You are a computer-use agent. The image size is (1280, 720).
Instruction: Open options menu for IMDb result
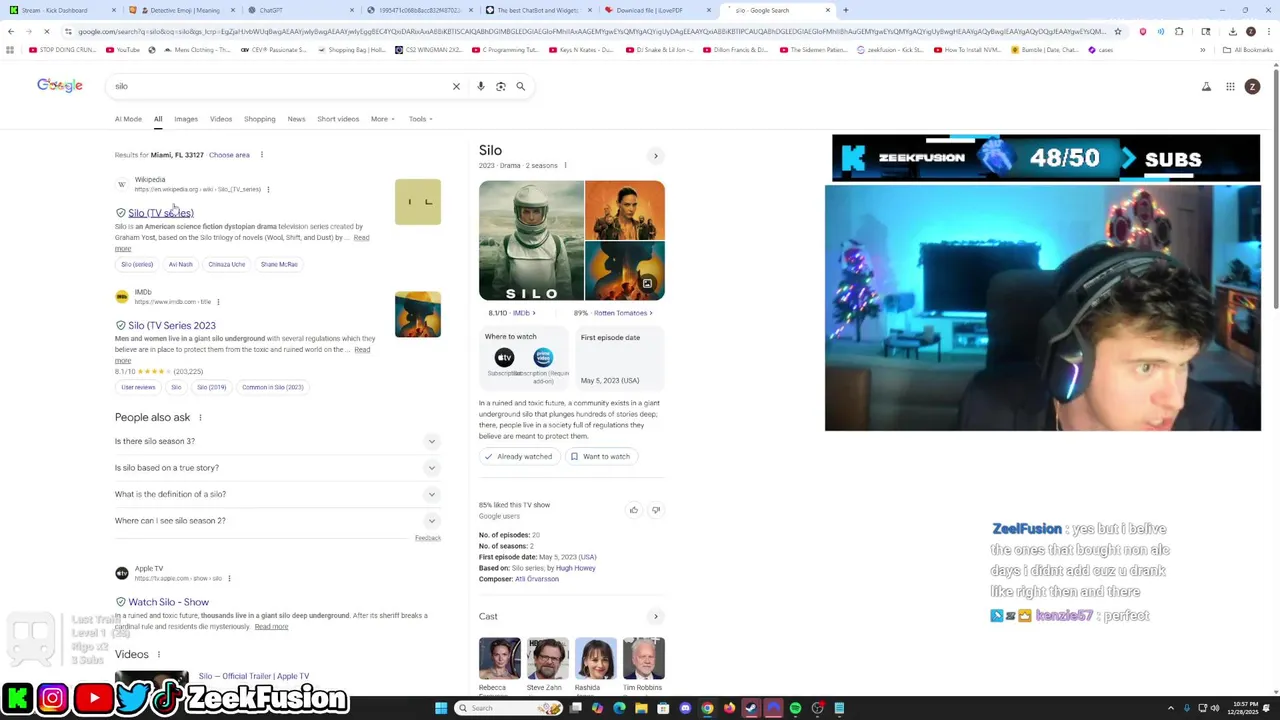(x=218, y=301)
